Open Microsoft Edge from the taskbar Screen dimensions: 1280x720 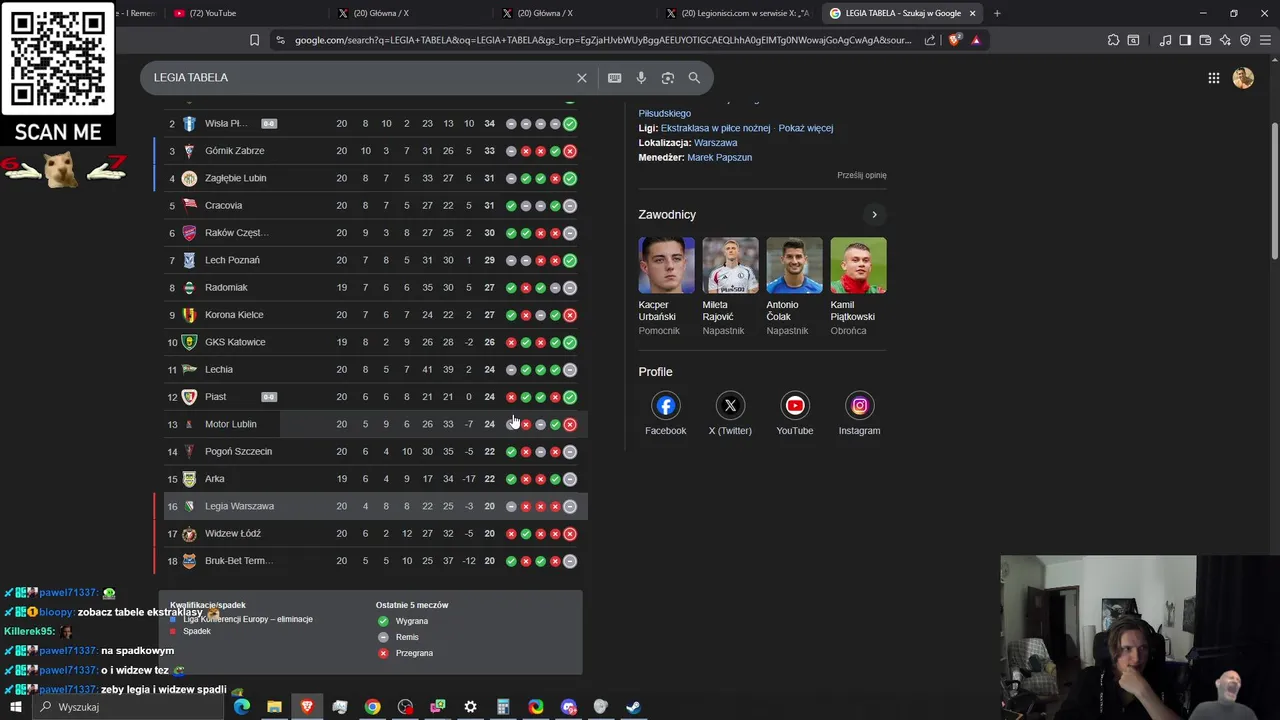point(242,707)
